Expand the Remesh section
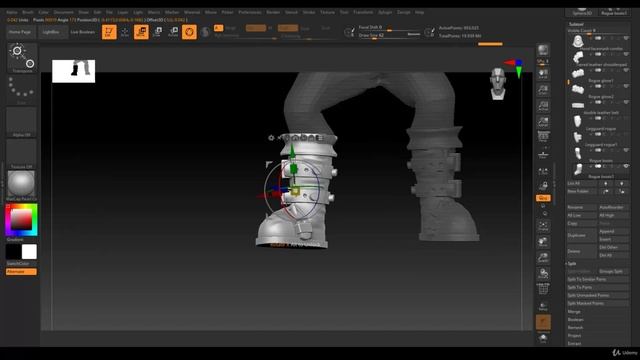This screenshot has width=640, height=360. (576, 327)
